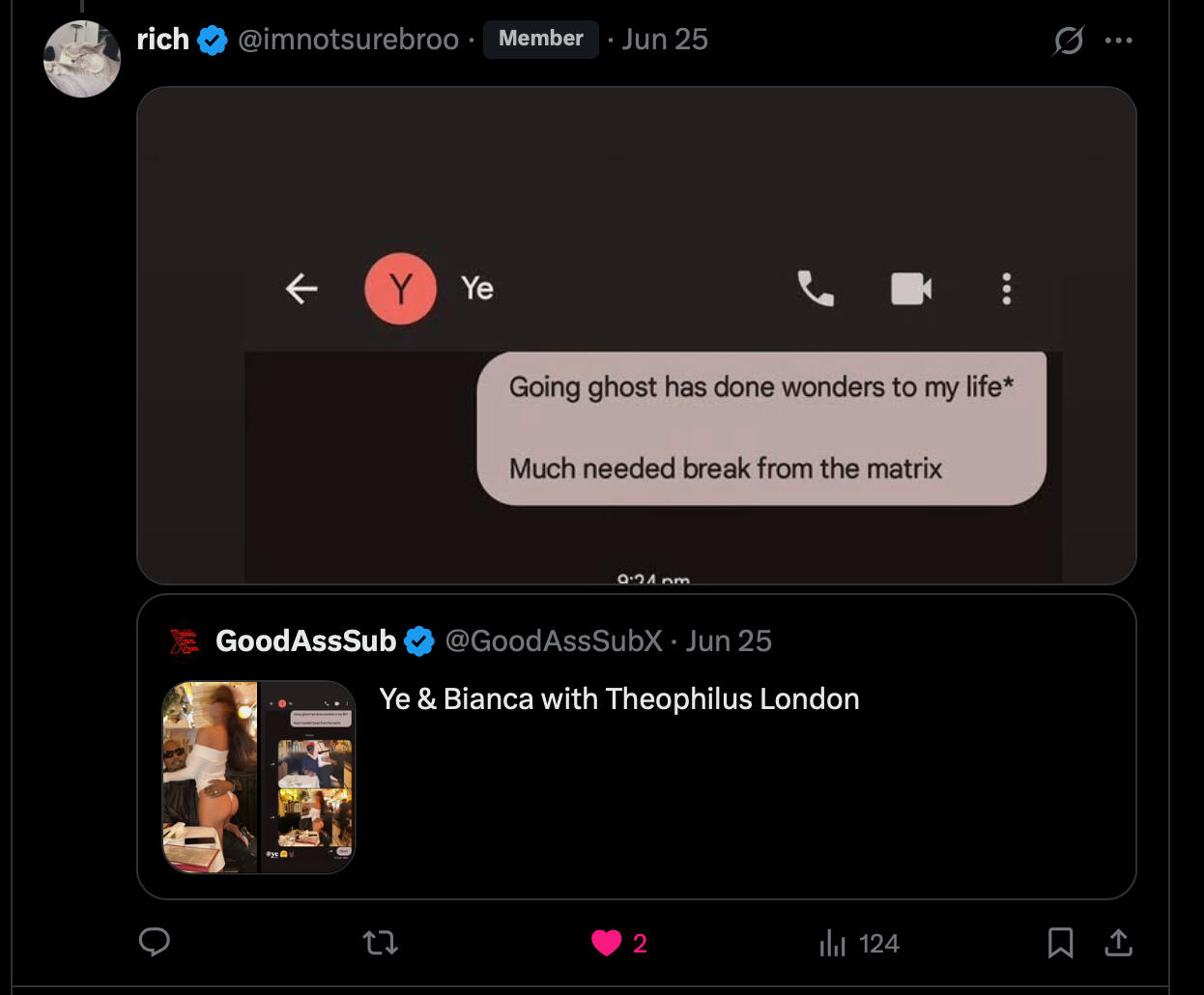The height and width of the screenshot is (995, 1204).
Task: Click the display name 'rich'
Action: [162, 40]
